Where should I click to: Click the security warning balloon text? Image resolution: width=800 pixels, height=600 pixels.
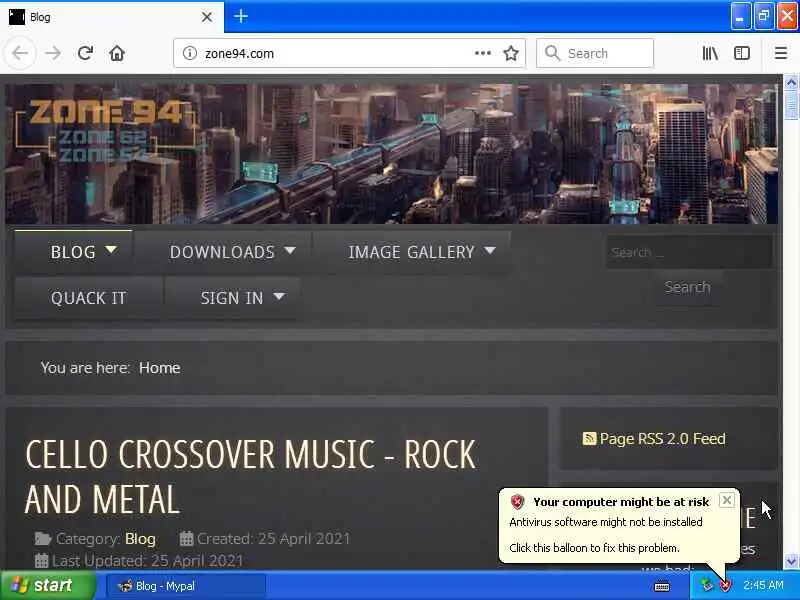pyautogui.click(x=606, y=535)
